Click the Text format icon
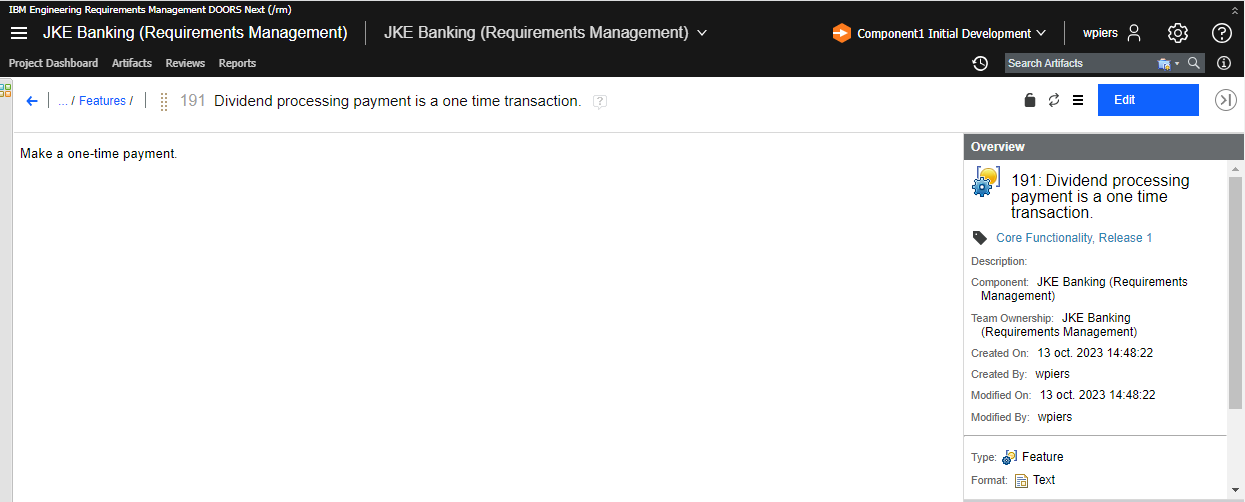Screen dimensions: 1245x502 (1021, 480)
